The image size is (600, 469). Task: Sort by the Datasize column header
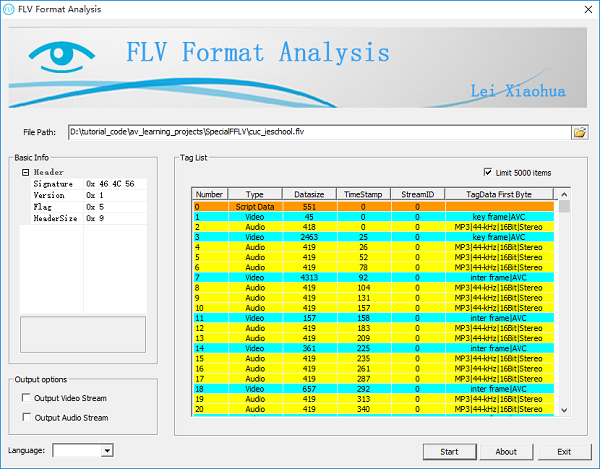309,194
